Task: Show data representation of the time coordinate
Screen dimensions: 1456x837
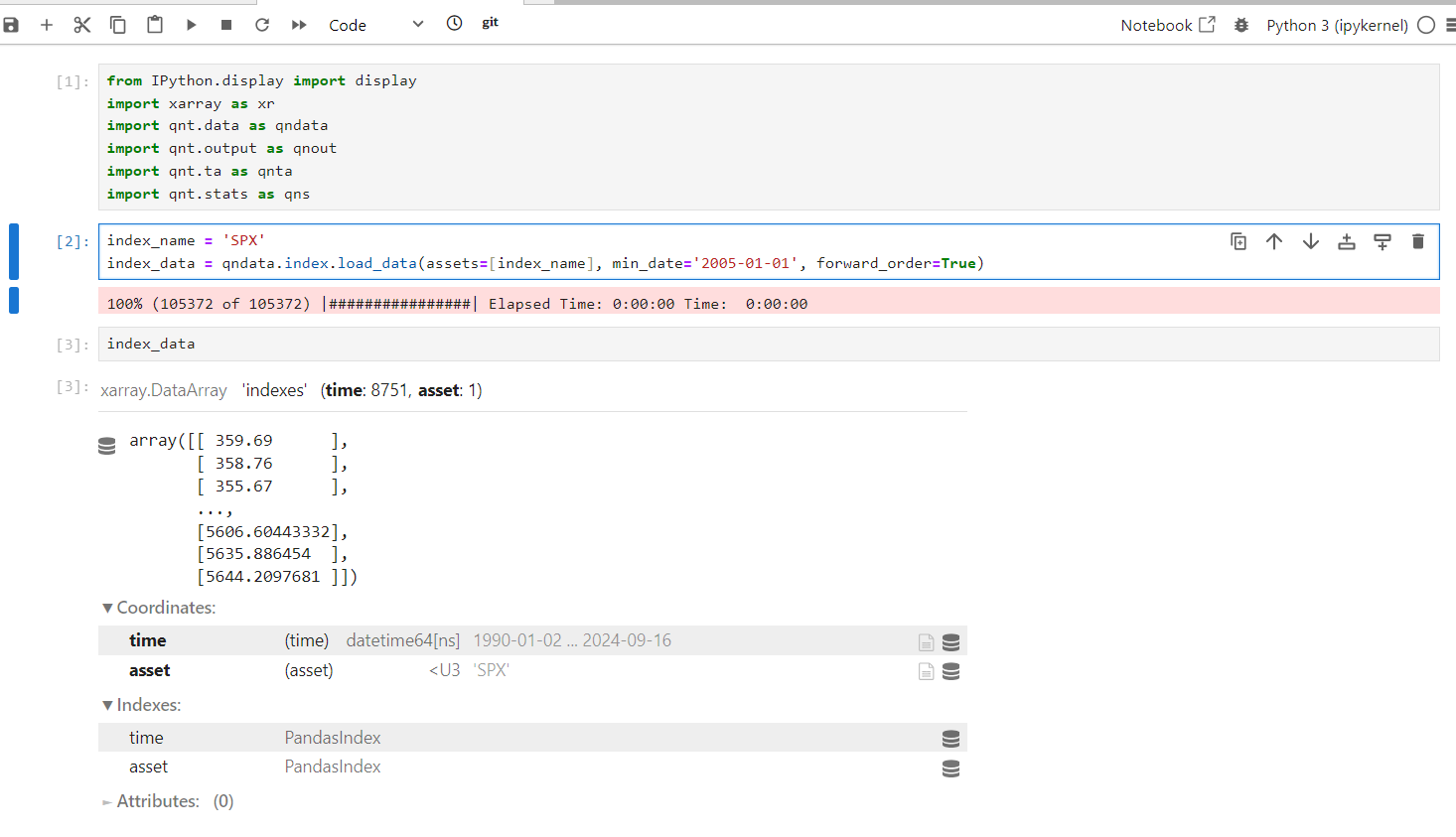Action: [950, 642]
